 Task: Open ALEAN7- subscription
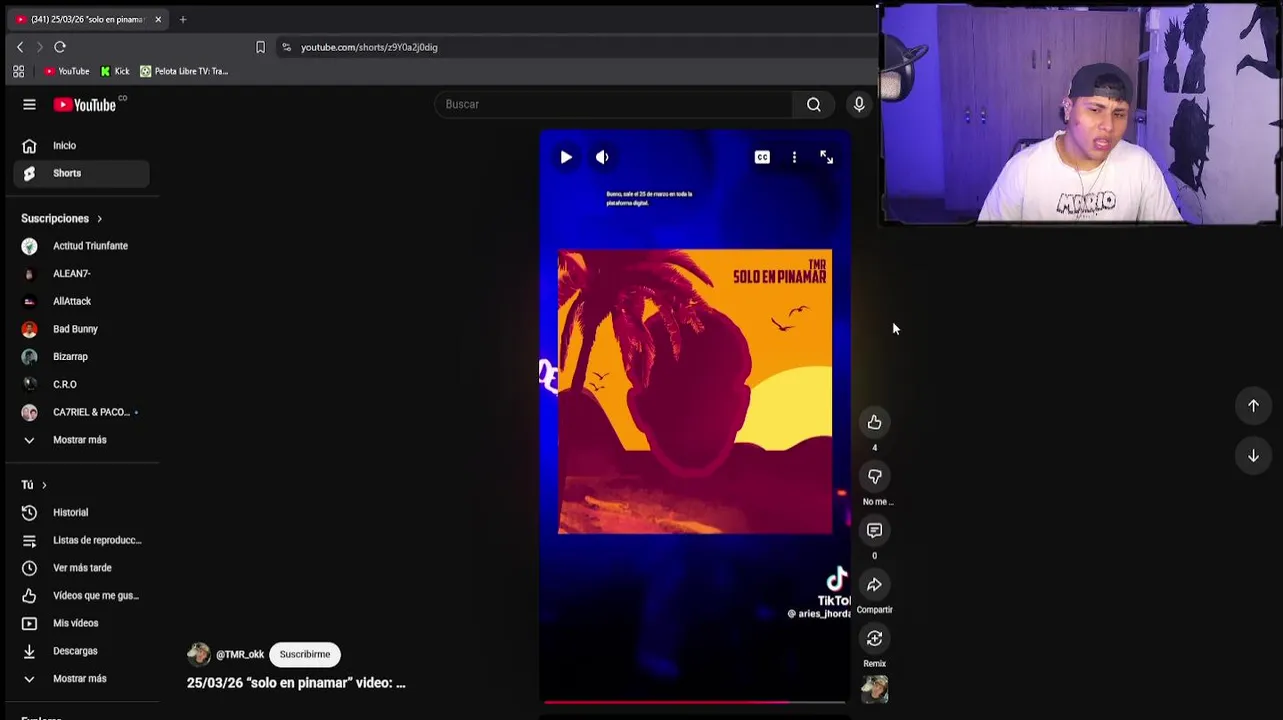pos(82,273)
